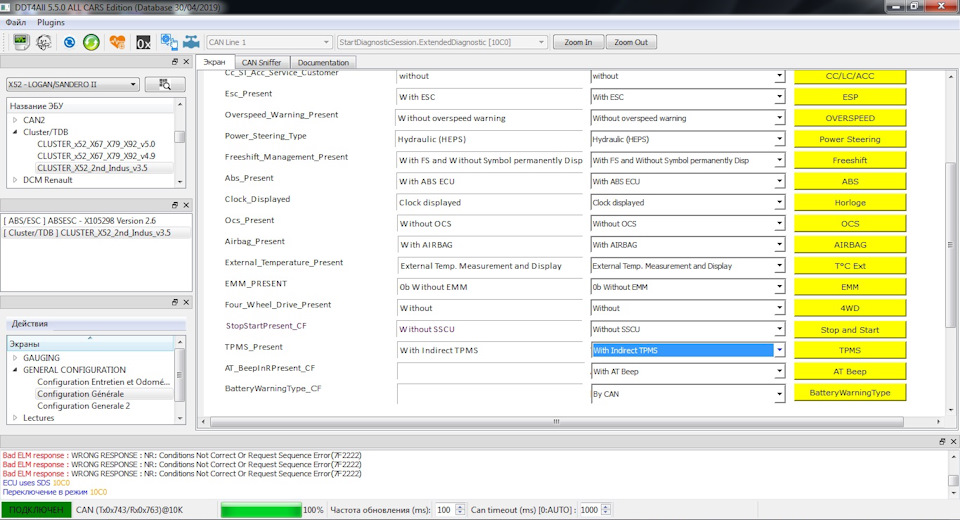Open the X52 - LOGAN/SANDERO II vehicle dropdown
The image size is (960, 520).
[73, 85]
